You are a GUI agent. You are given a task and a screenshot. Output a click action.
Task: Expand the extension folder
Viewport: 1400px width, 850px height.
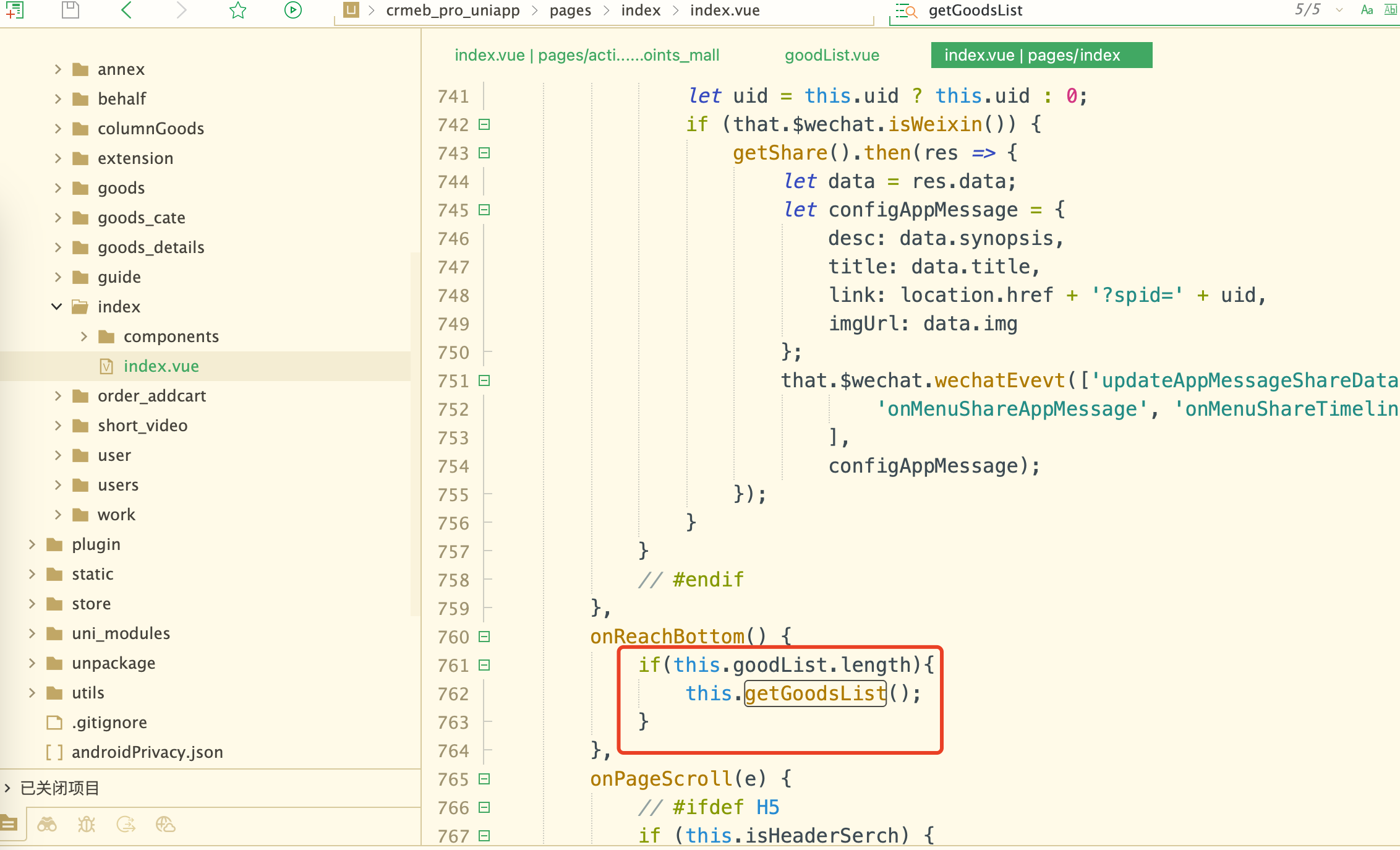click(x=58, y=158)
